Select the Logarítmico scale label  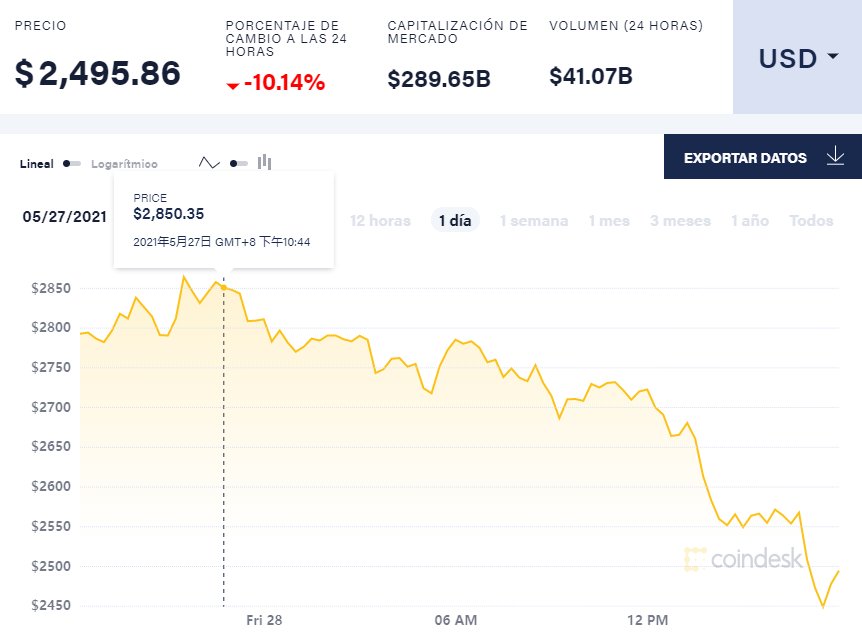pyautogui.click(x=124, y=164)
